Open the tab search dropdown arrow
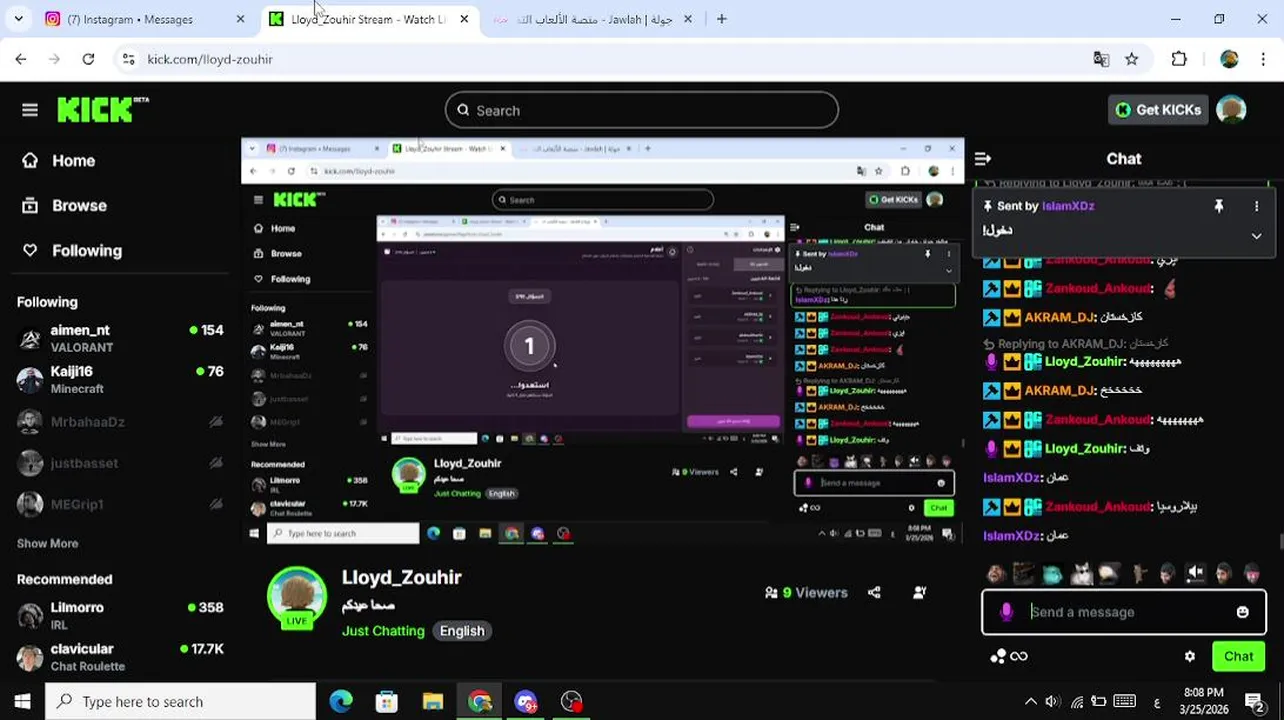1284x720 pixels. 18,19
